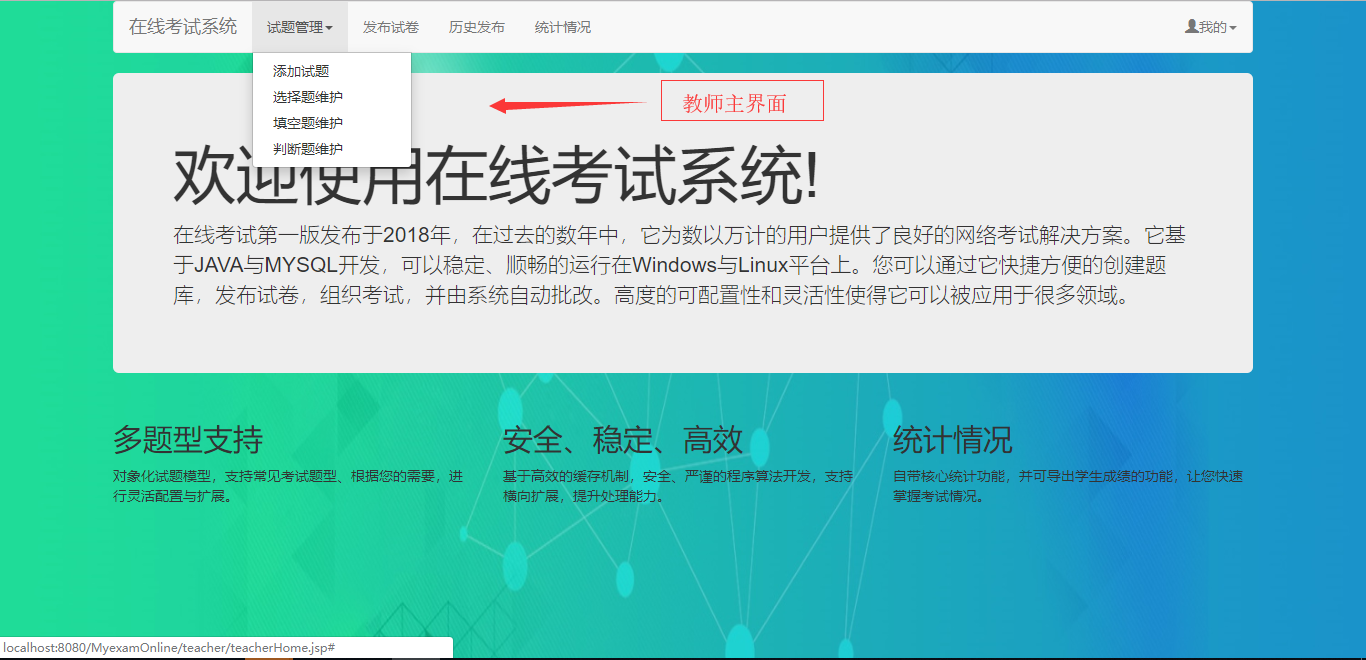Open the 历史发布 nav link

coord(477,27)
